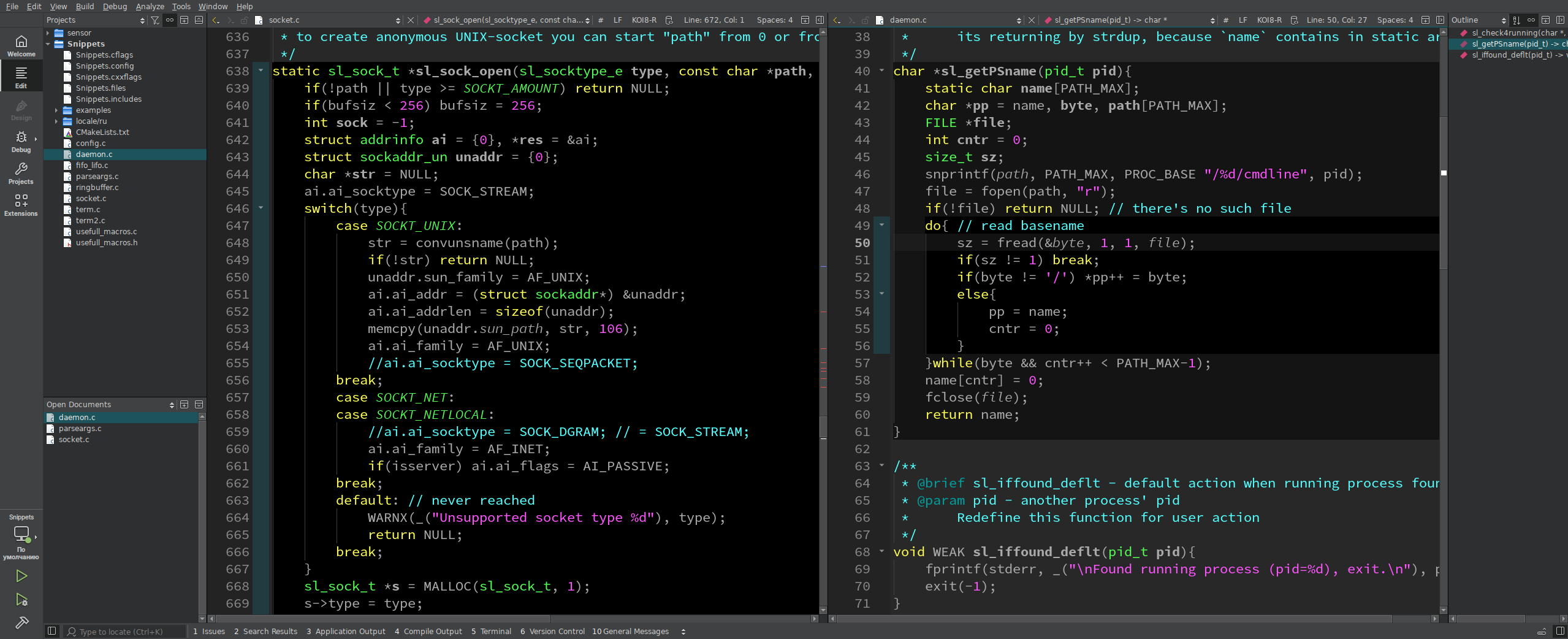Click the Run play button
This screenshot has height=639, width=1568.
point(21,576)
